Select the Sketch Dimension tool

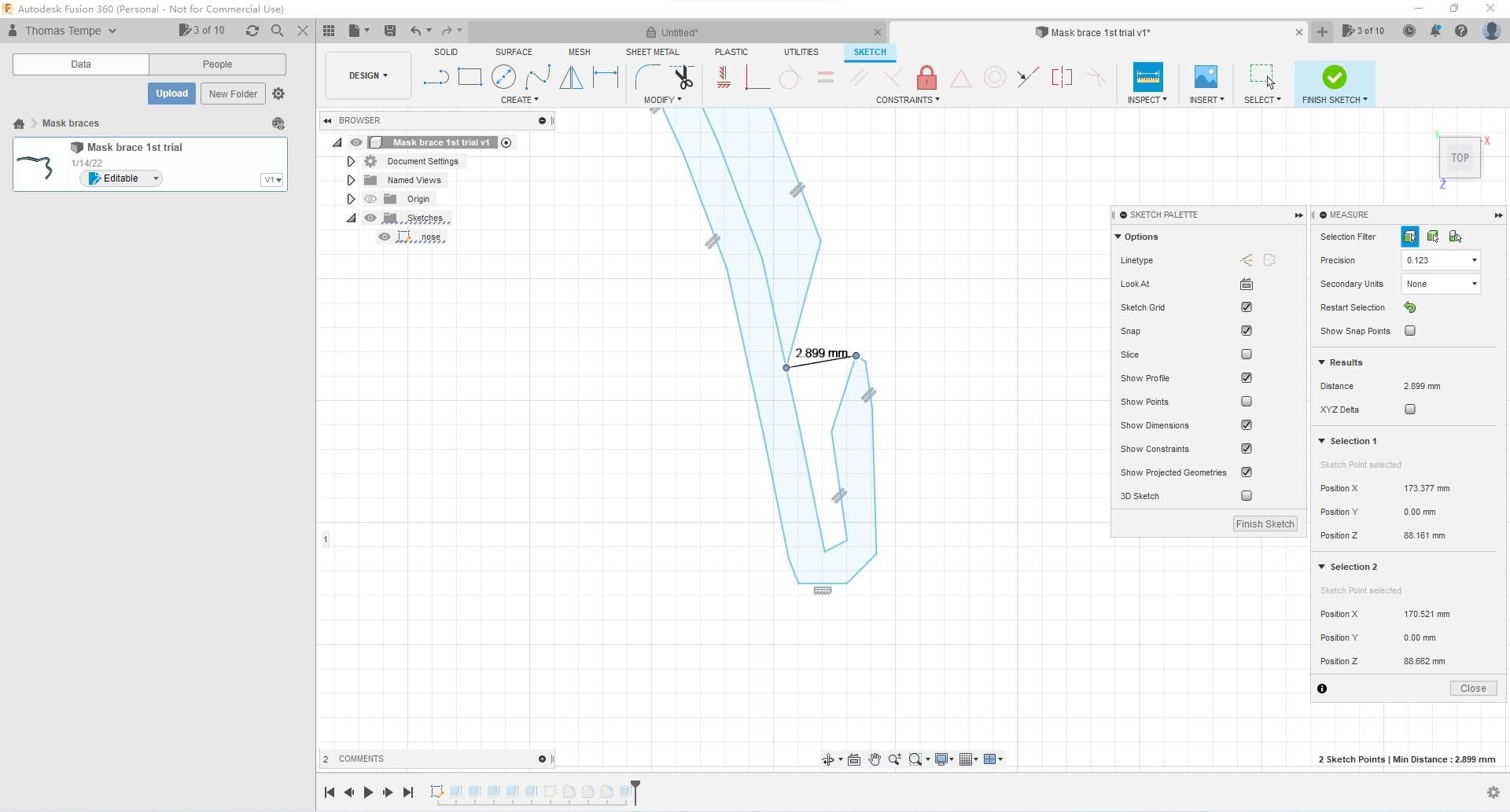606,77
